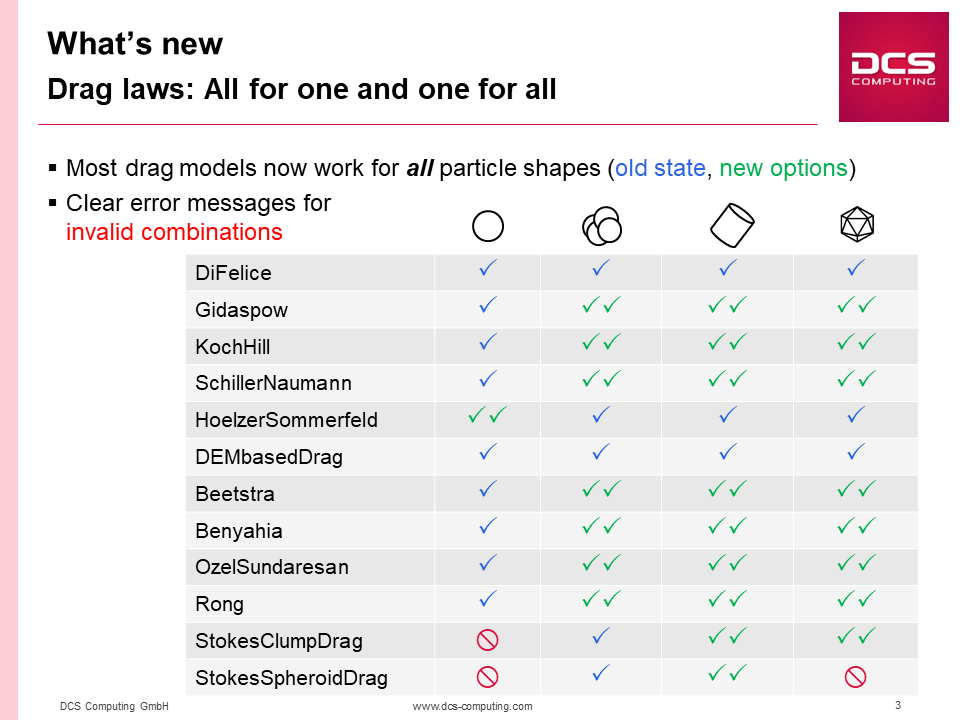Click the red 'invalid combinations' text
Screen dimensions: 960x720
(x=174, y=233)
